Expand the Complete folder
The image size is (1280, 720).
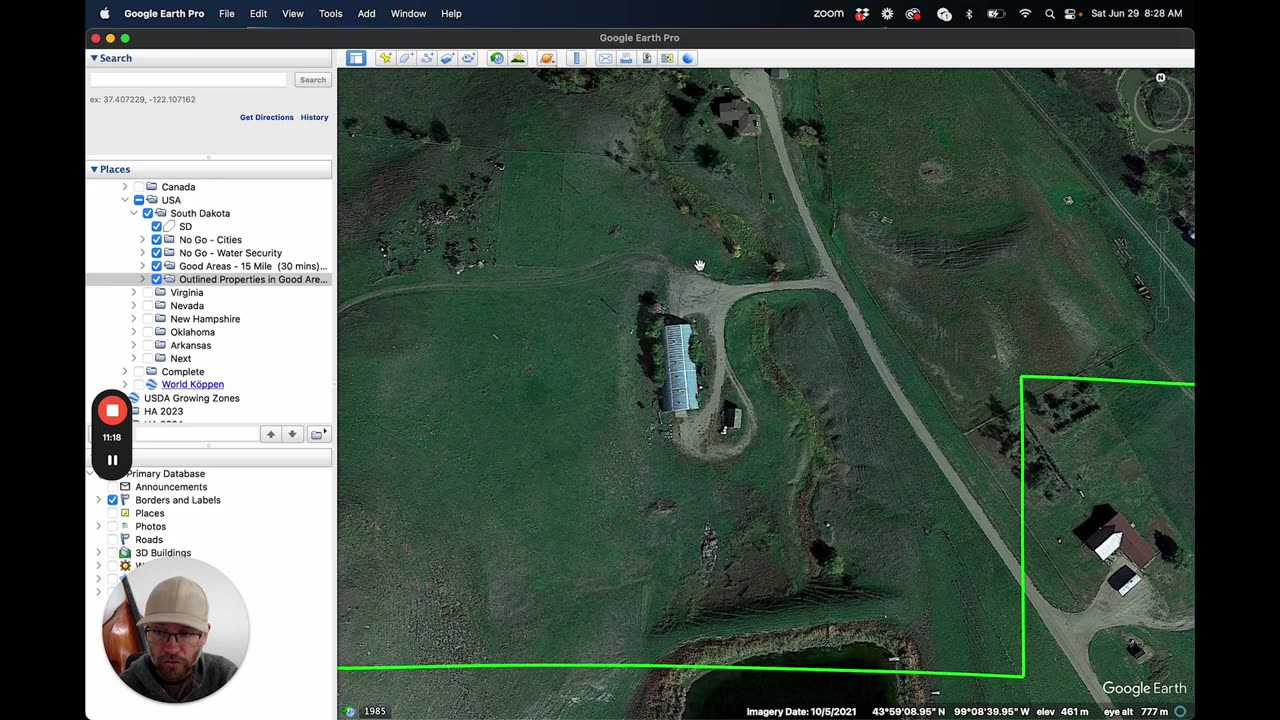(x=125, y=372)
